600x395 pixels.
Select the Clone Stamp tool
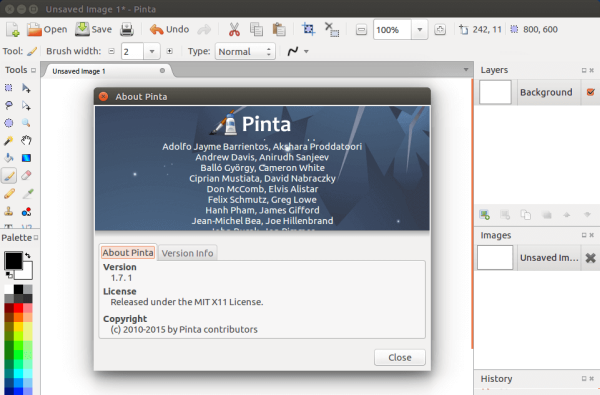[8, 211]
